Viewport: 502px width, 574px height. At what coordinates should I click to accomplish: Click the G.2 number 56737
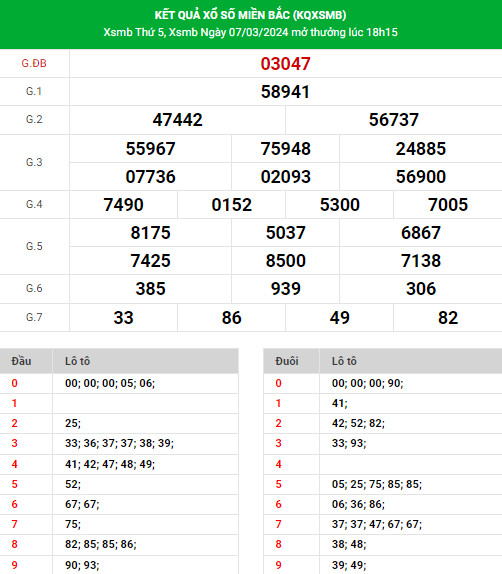pyautogui.click(x=394, y=120)
